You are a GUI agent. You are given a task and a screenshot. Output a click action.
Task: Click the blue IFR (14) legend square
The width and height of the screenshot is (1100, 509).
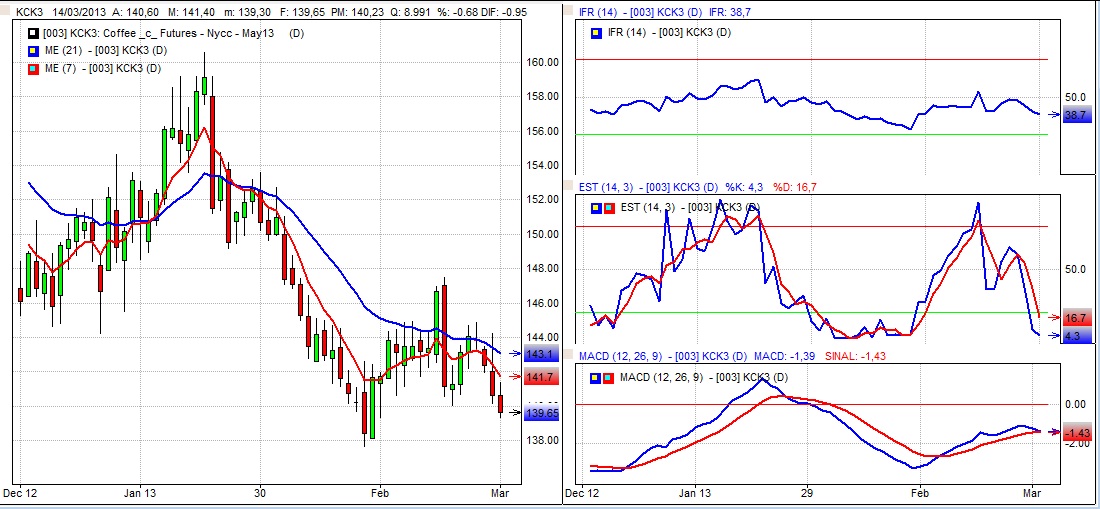pyautogui.click(x=597, y=32)
